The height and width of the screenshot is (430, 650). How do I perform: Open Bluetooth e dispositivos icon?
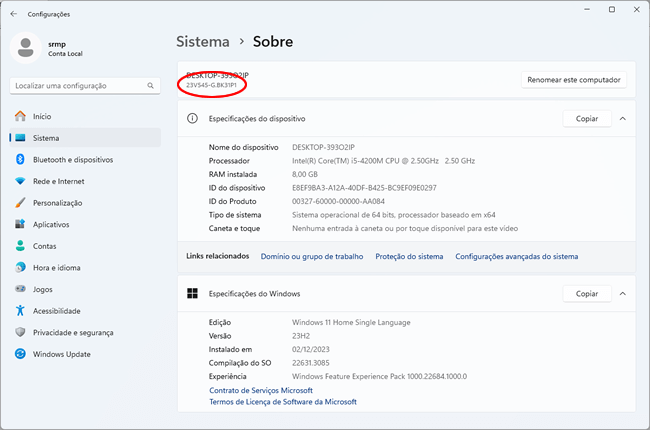pos(20,159)
